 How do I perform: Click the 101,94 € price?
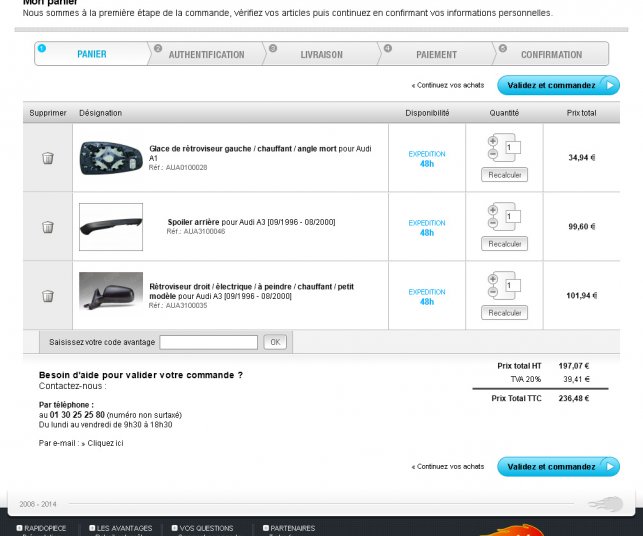[x=581, y=296]
